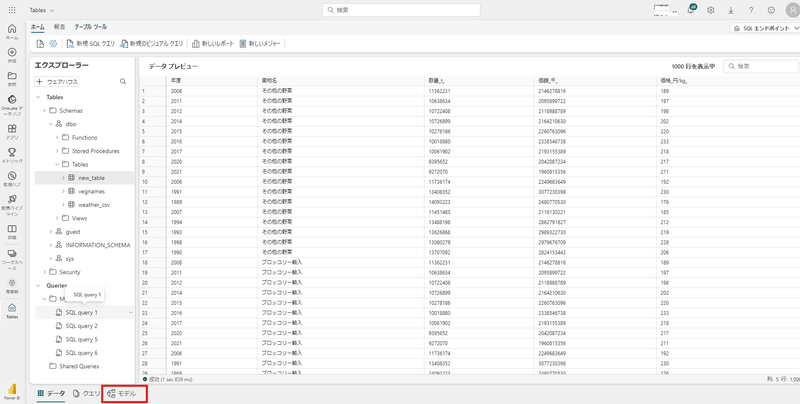
Task: Select the Tables warehouse item in sidebar
Action: pos(12,311)
